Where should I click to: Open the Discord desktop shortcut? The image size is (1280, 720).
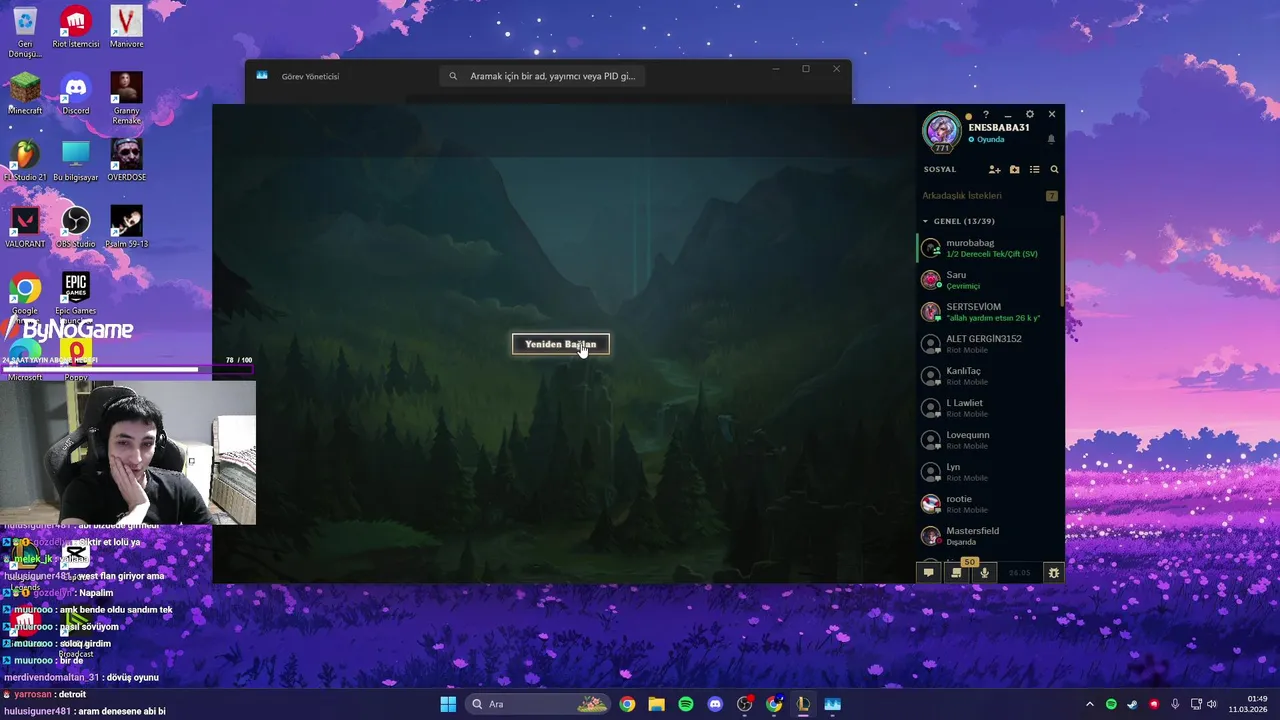[75, 94]
